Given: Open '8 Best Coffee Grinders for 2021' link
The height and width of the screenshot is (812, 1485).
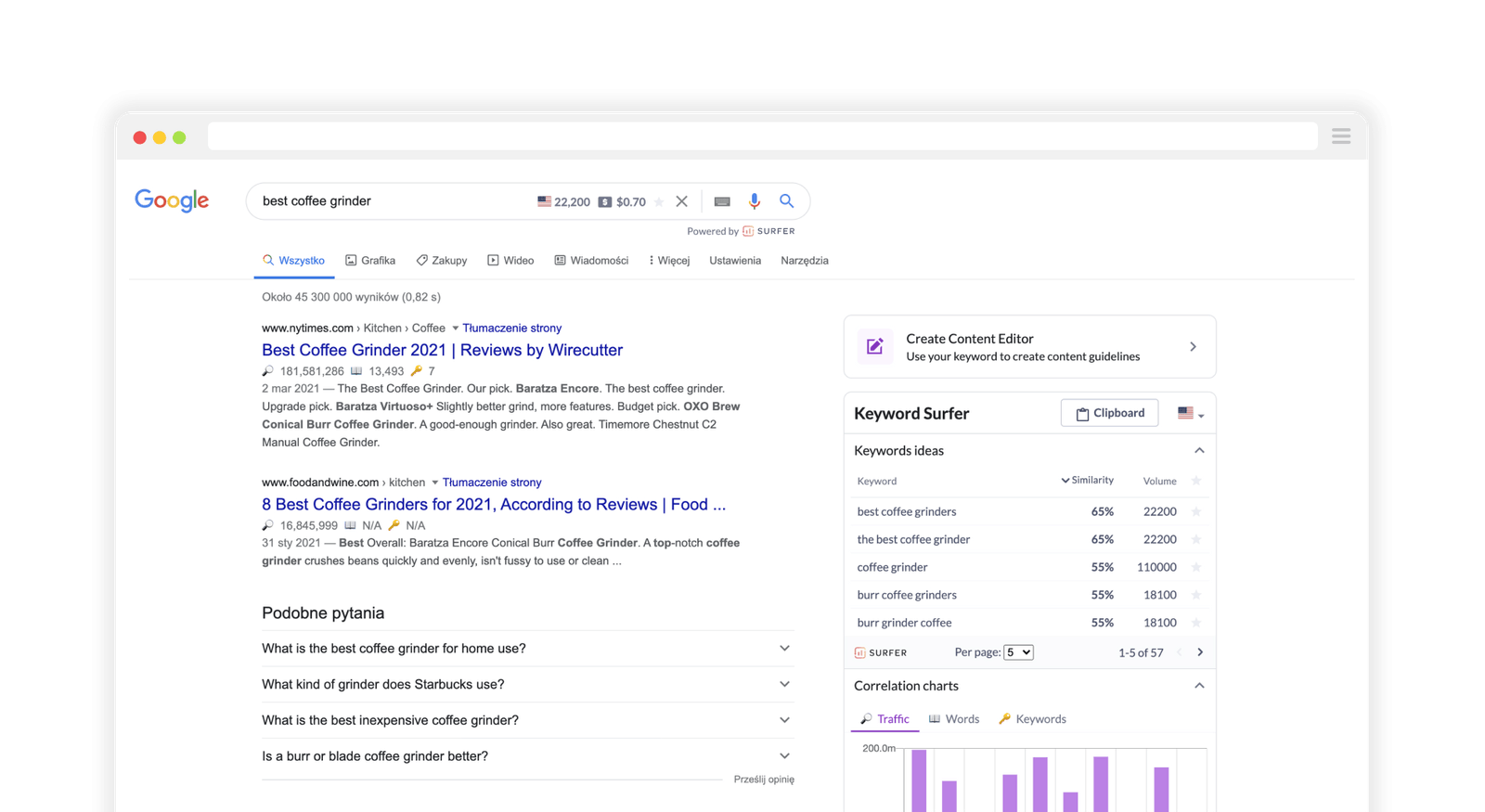Looking at the screenshot, I should (x=494, y=504).
